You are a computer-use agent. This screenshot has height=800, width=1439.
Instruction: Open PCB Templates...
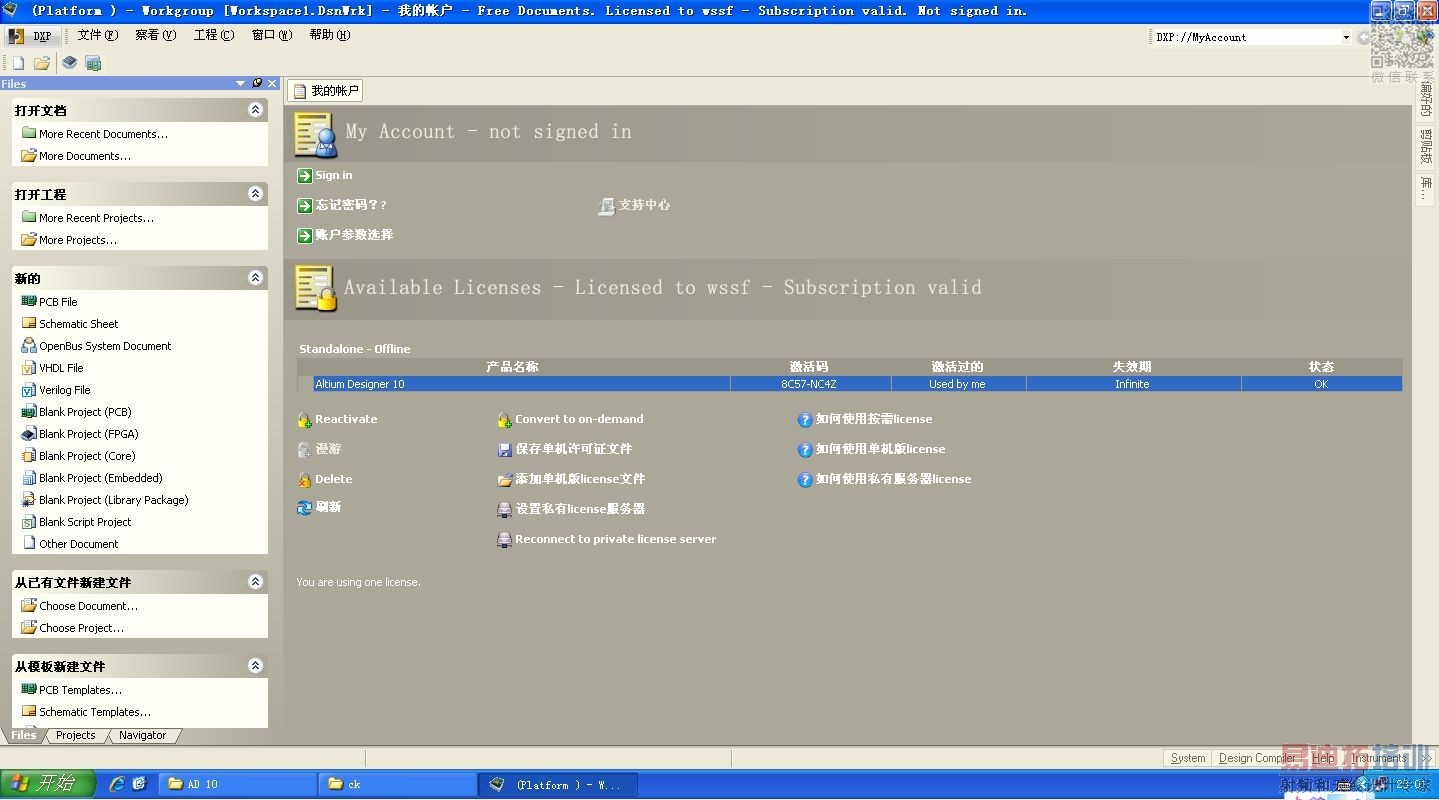pos(80,690)
